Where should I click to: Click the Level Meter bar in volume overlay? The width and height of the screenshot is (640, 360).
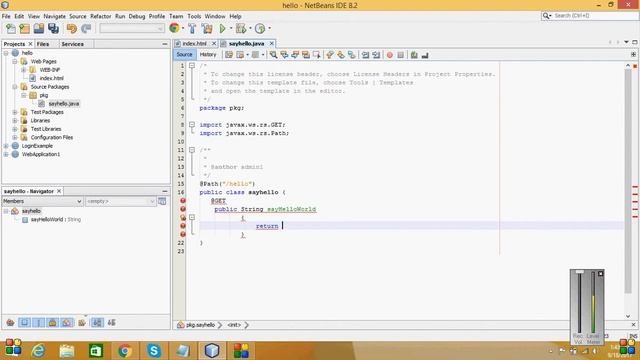[593, 302]
